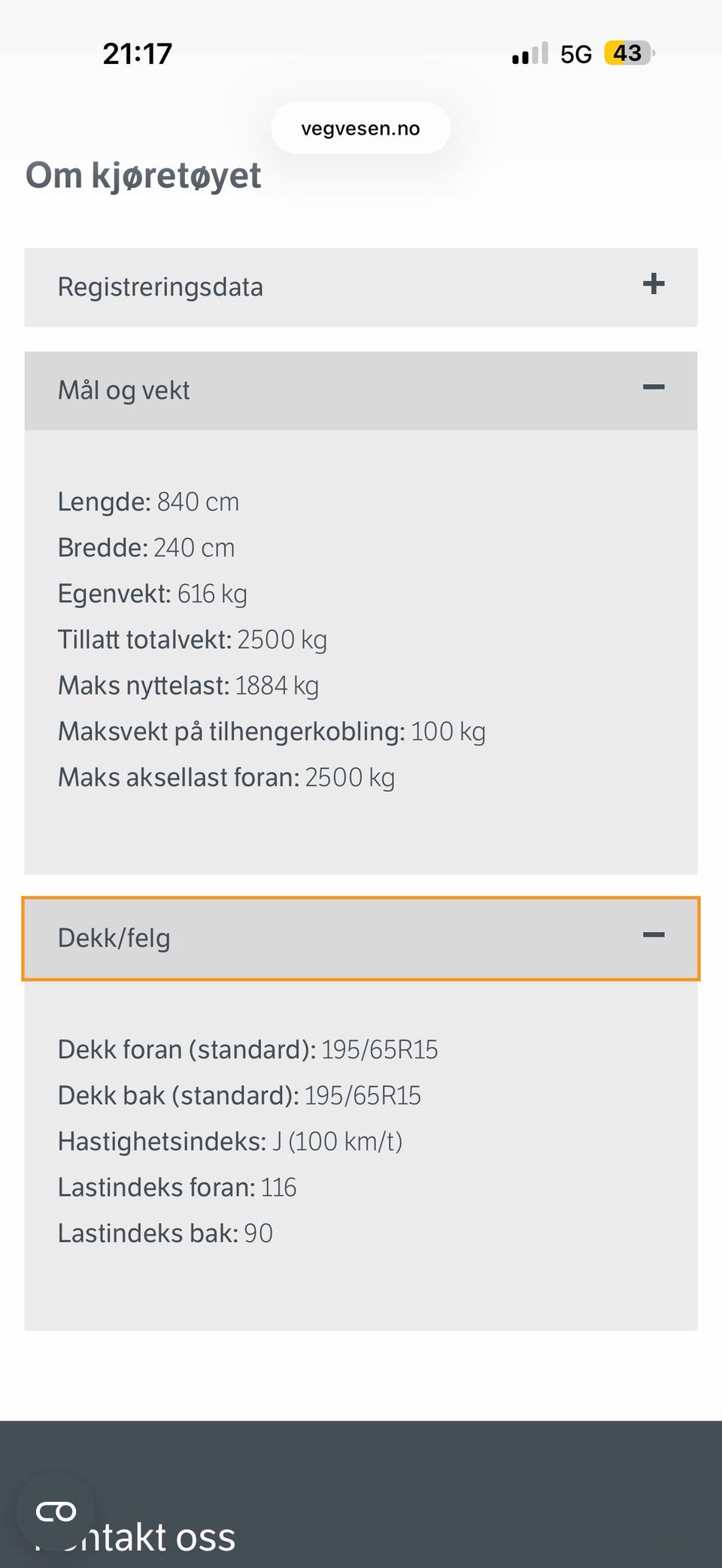
Task: Select the Lengde 840 cm entry
Action: coord(149,502)
